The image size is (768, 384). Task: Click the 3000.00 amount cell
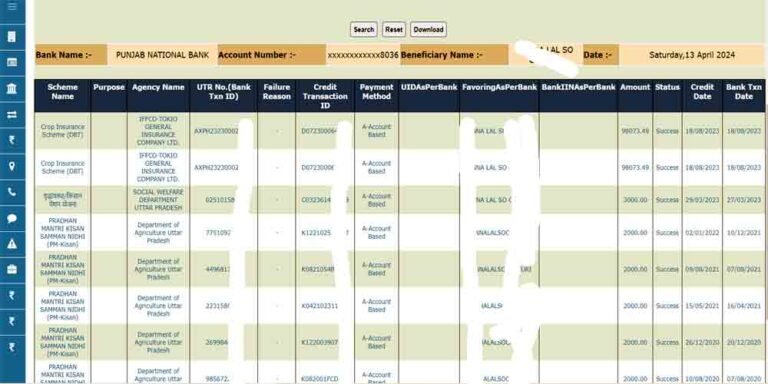[x=635, y=200]
